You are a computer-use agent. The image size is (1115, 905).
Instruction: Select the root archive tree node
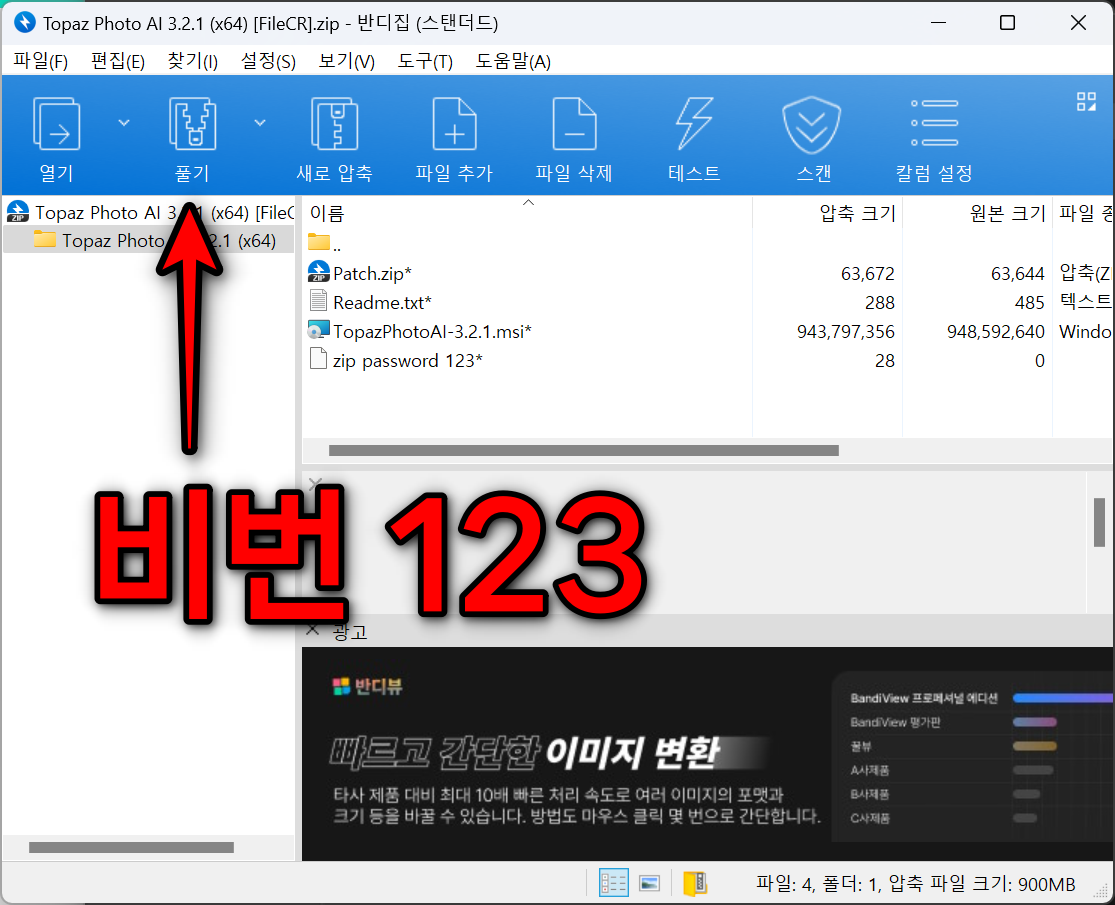149,213
